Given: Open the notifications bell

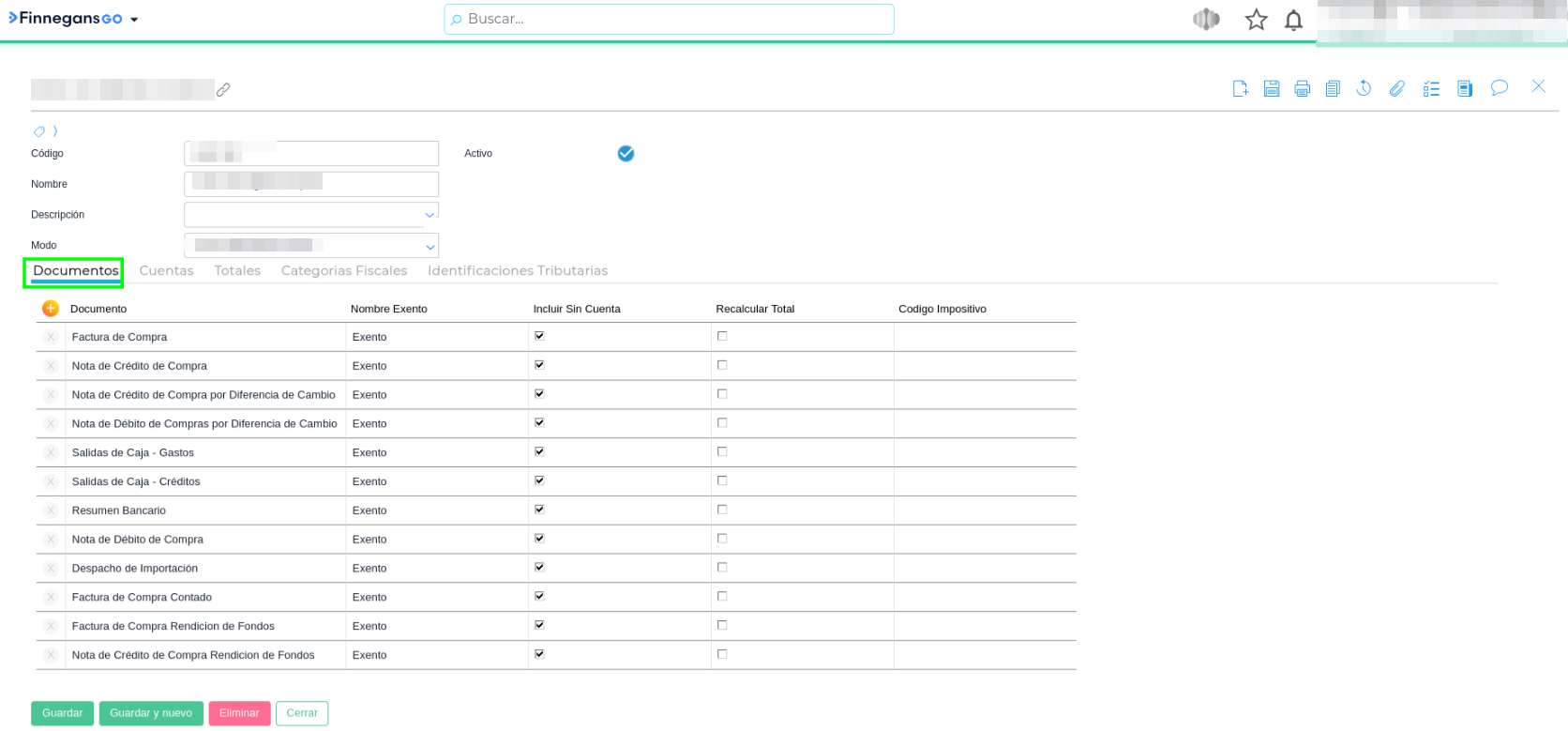Looking at the screenshot, I should (x=1293, y=20).
